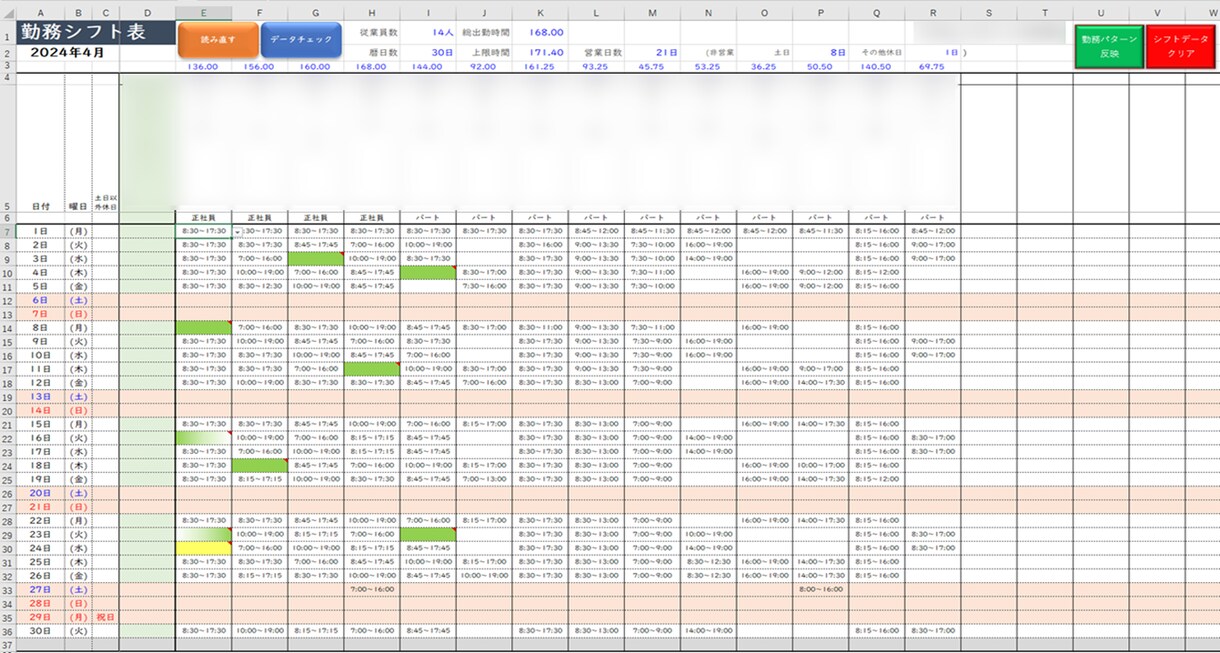Image resolution: width=1220 pixels, height=653 pixels.
Task: Open the dropdown arrow beside cell E7
Action: tap(237, 231)
